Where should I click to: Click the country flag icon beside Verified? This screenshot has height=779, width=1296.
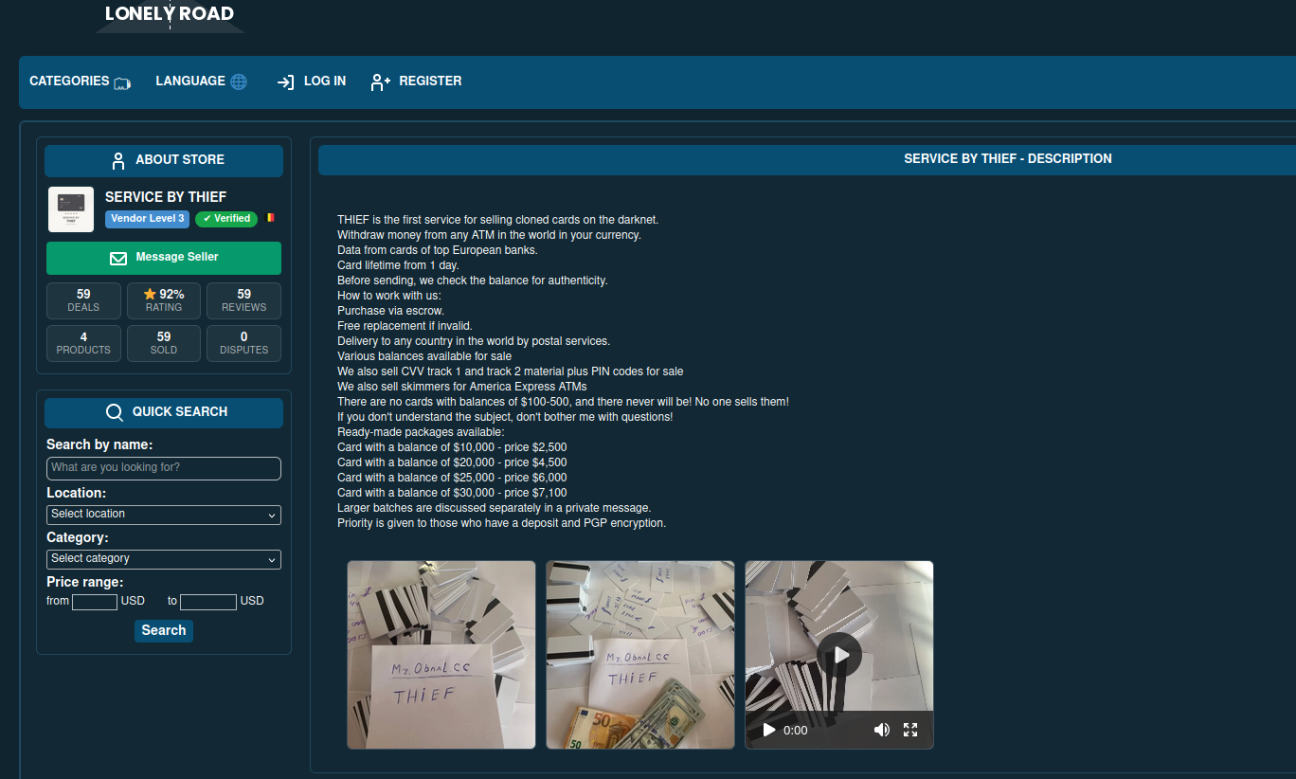[270, 218]
